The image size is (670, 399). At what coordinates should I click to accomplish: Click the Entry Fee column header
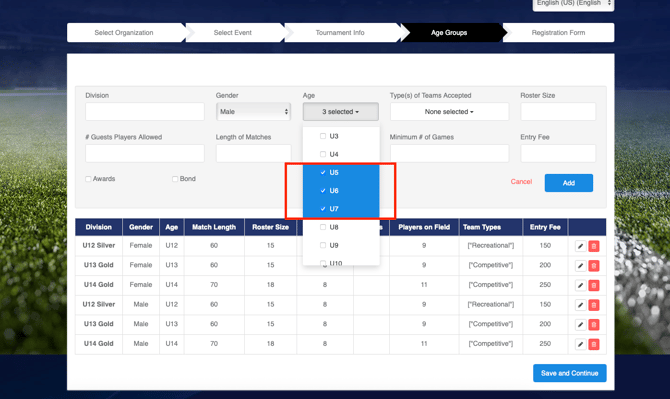coord(545,227)
